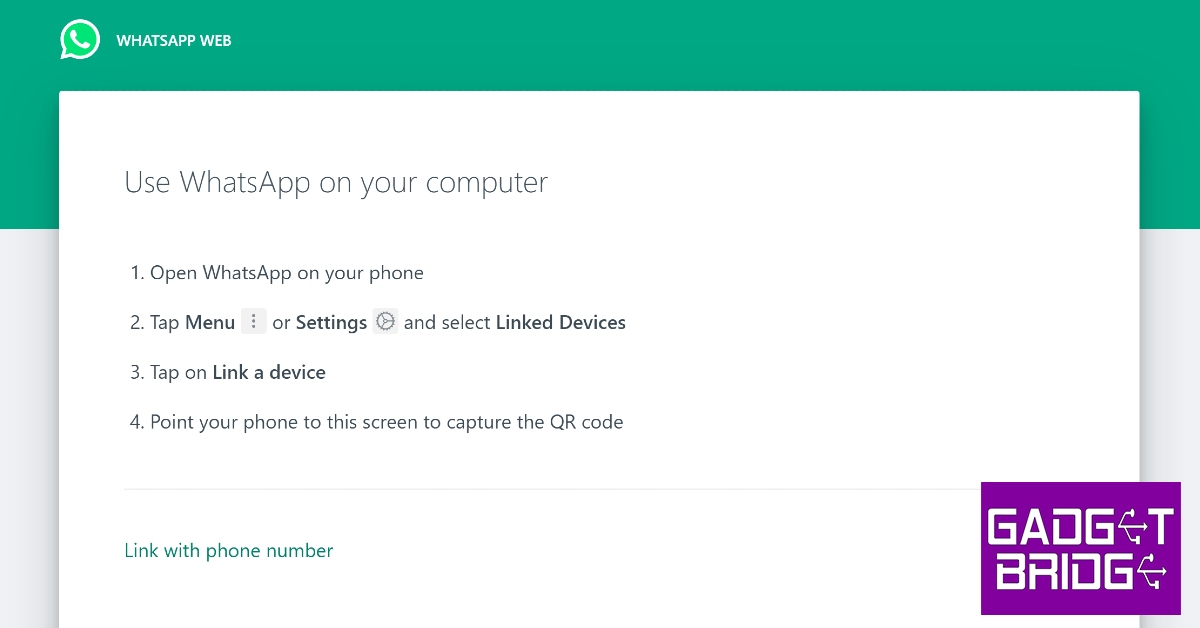Click the Tap on text in step 3
The width and height of the screenshot is (1200, 628).
click(178, 373)
